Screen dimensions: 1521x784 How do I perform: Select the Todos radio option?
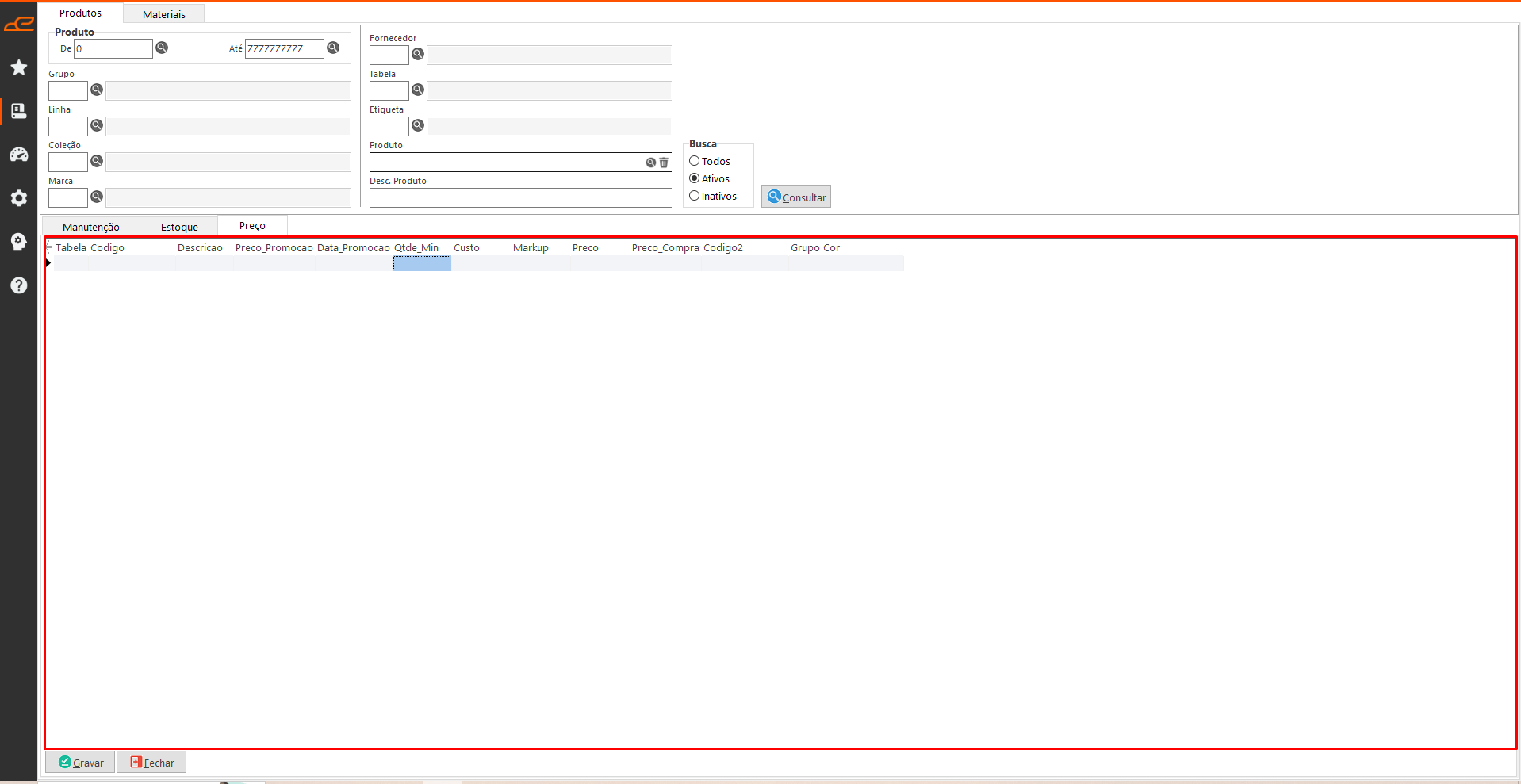695,161
